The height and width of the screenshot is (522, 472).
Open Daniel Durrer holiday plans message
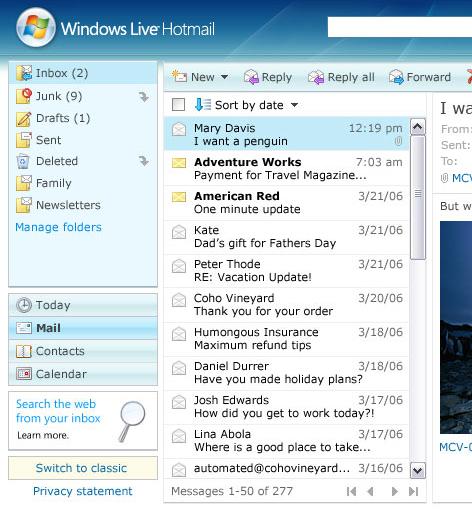coord(287,373)
